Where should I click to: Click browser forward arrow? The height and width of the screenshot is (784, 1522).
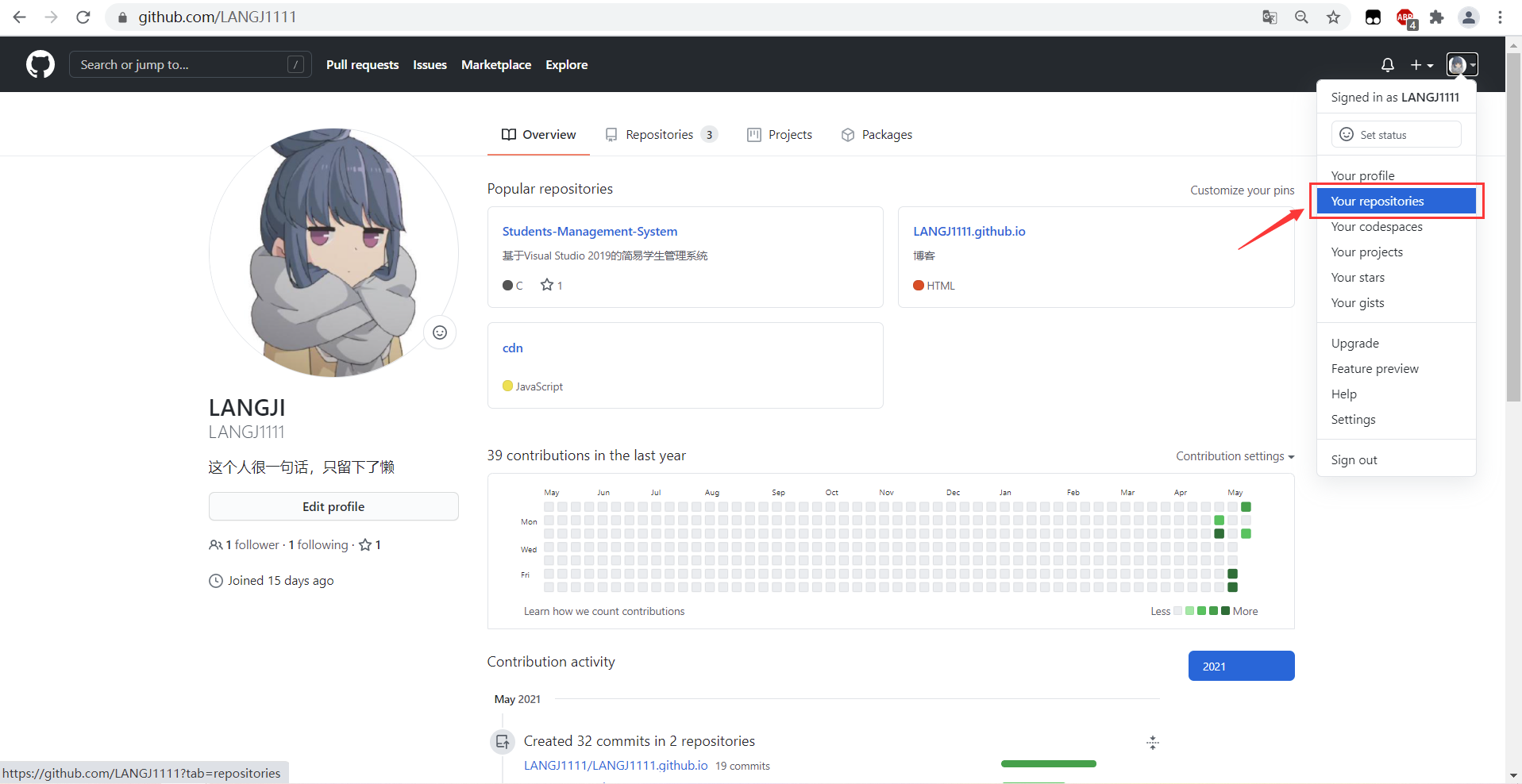tap(52, 17)
